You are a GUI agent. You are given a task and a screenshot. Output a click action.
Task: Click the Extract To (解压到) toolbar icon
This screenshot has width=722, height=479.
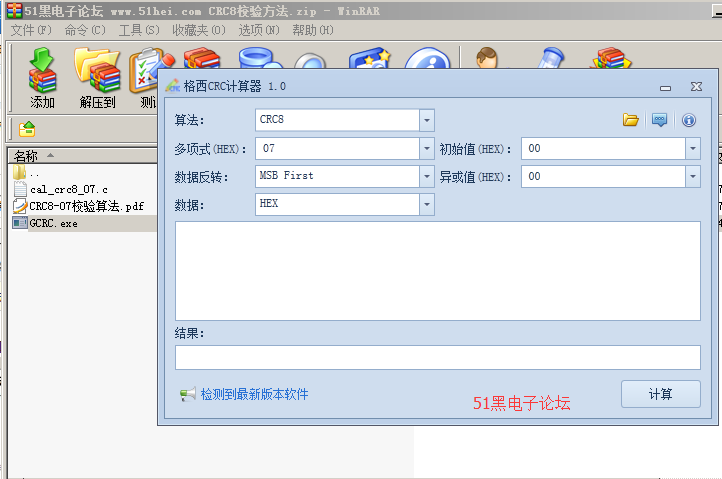tap(97, 77)
